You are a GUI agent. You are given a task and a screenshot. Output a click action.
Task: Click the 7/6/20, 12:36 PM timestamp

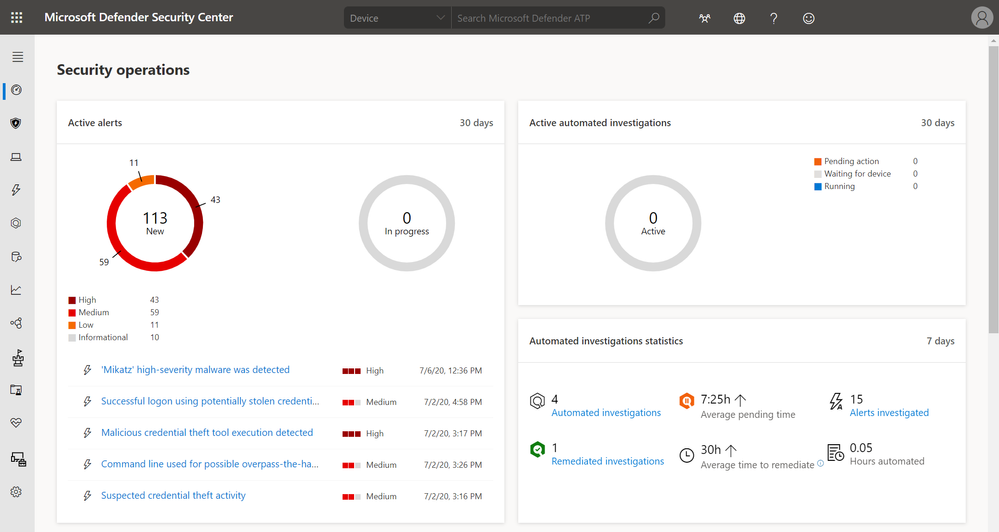pyautogui.click(x=450, y=370)
